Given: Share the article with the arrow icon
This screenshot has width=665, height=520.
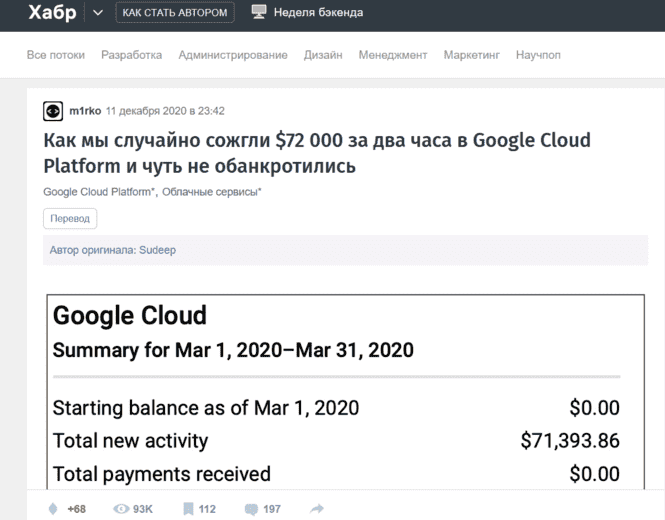Looking at the screenshot, I should pyautogui.click(x=317, y=509).
